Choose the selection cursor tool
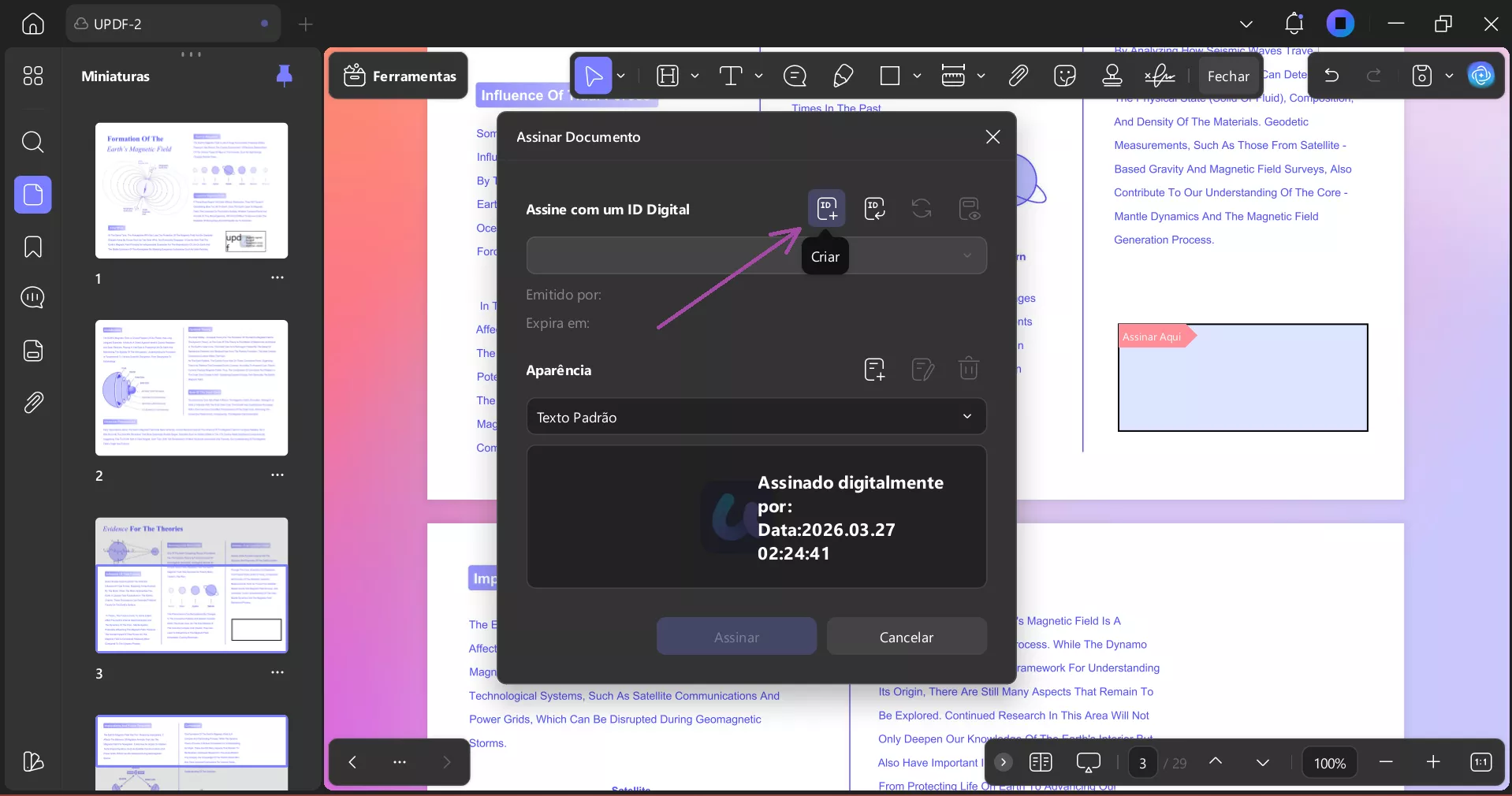This screenshot has width=1512, height=796. (594, 76)
